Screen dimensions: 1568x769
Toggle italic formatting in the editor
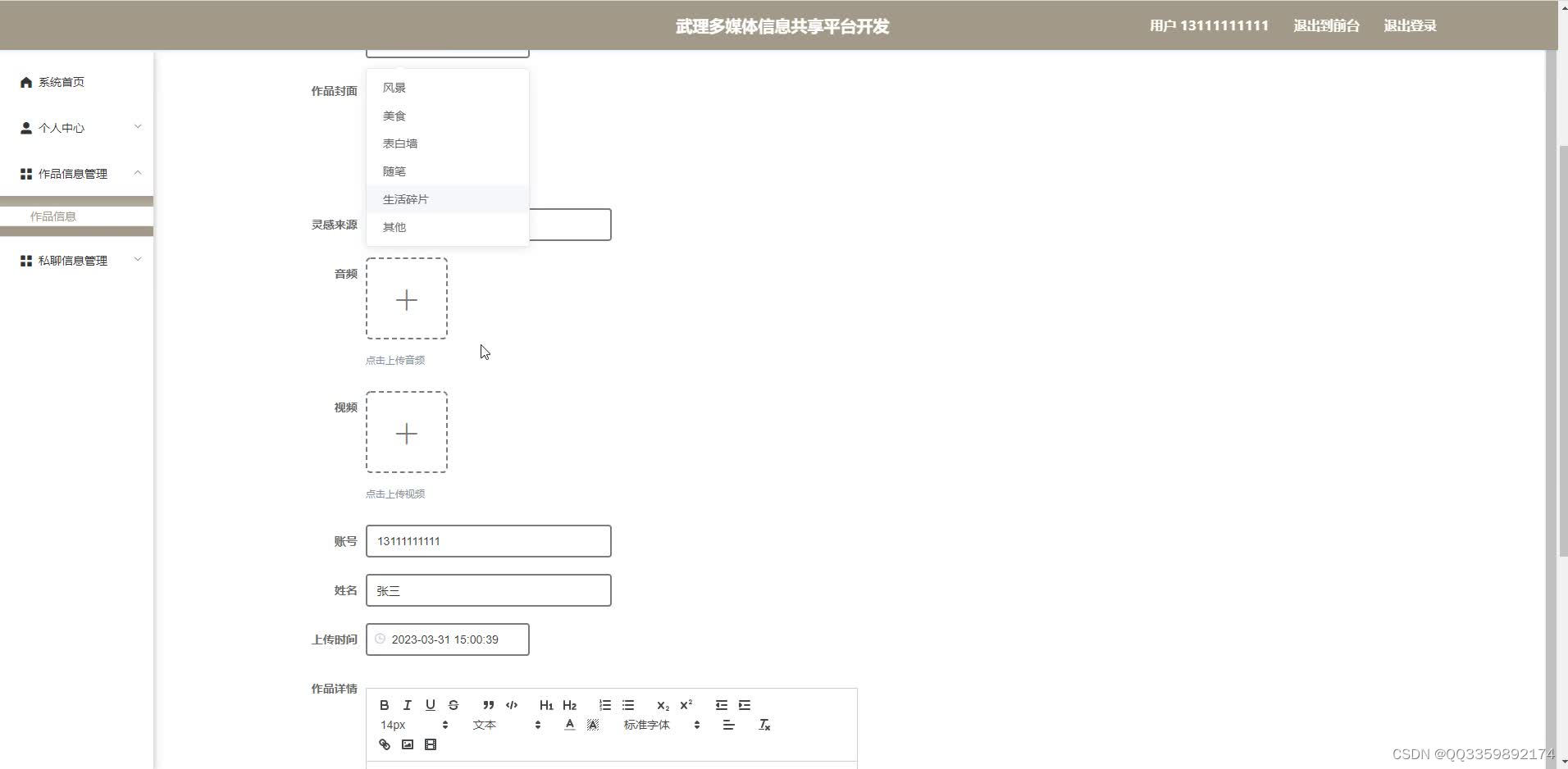point(407,705)
